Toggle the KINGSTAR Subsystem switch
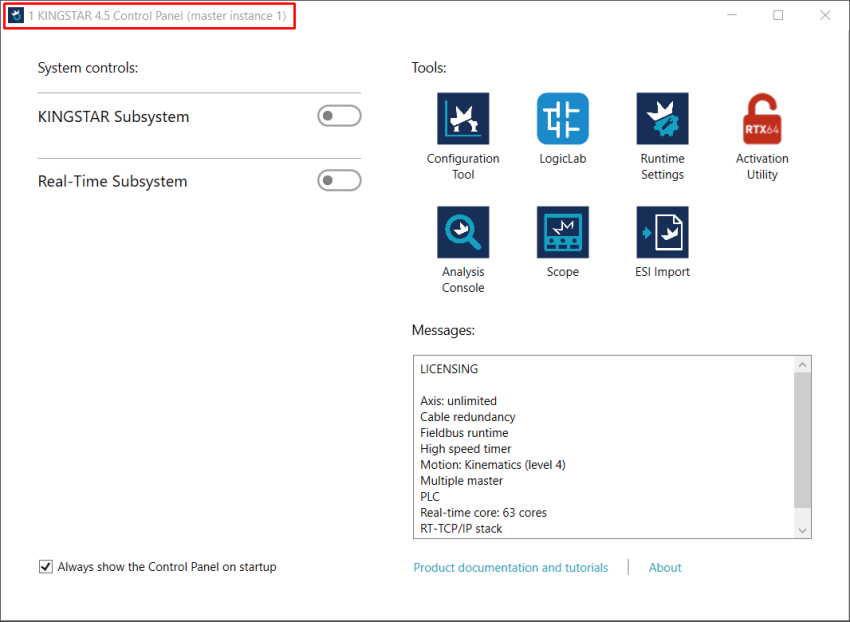The width and height of the screenshot is (850, 622). (x=339, y=116)
